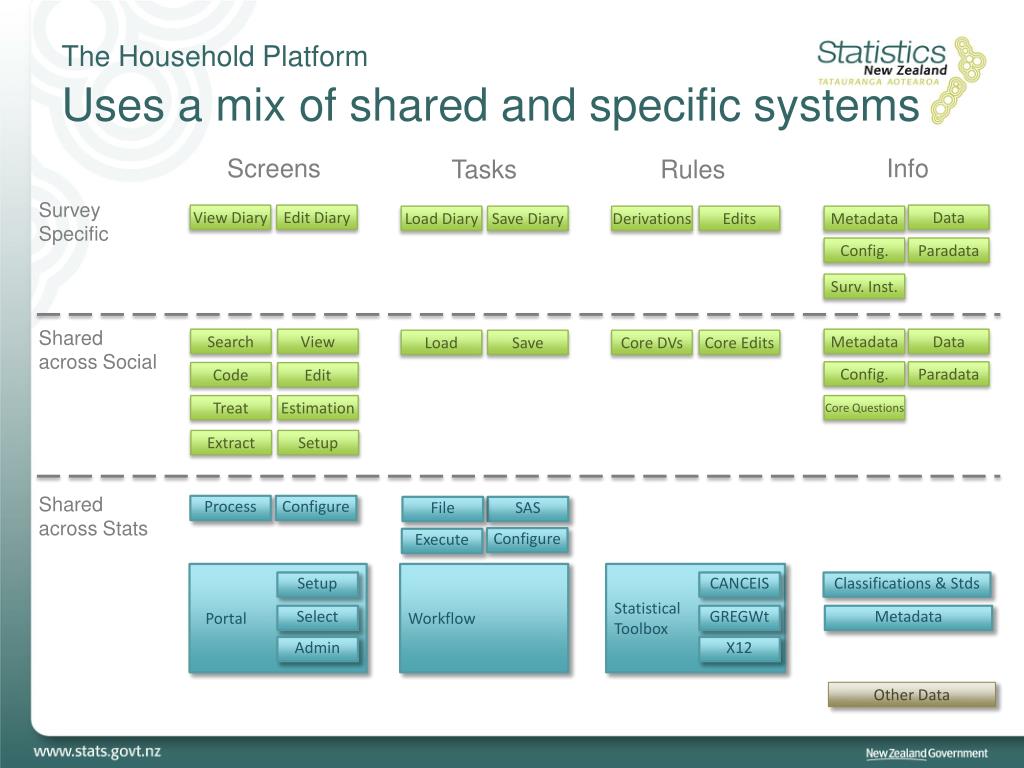Select the View Diary box
This screenshot has height=768, width=1024.
[x=230, y=217]
